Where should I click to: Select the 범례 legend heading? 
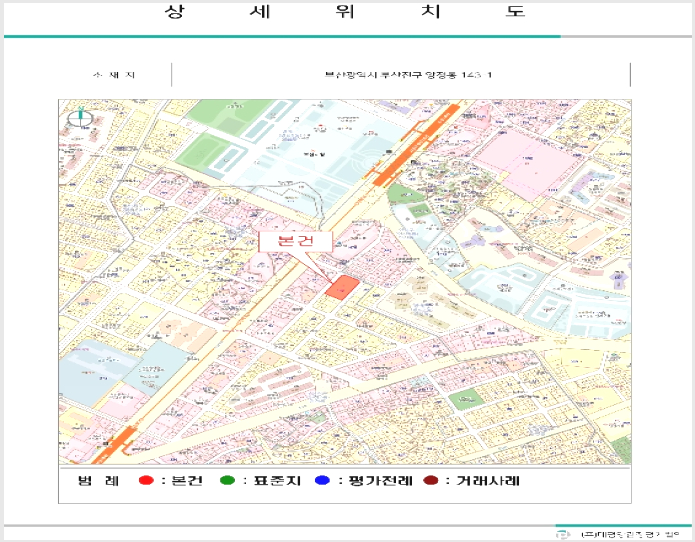[98, 481]
